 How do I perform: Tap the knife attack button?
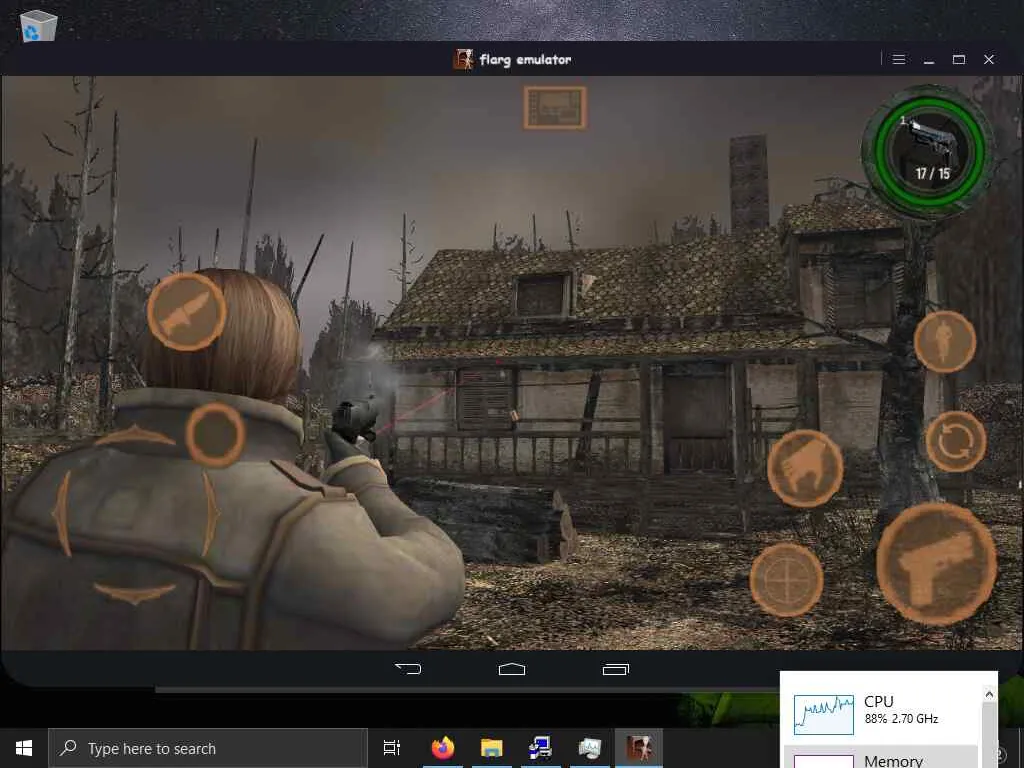(x=187, y=312)
